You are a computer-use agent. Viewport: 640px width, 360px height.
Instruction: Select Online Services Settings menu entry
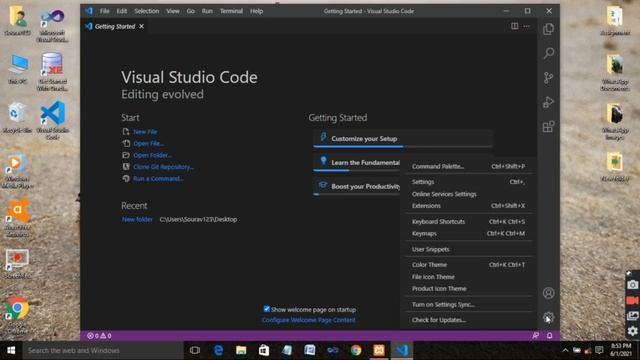pos(468,194)
